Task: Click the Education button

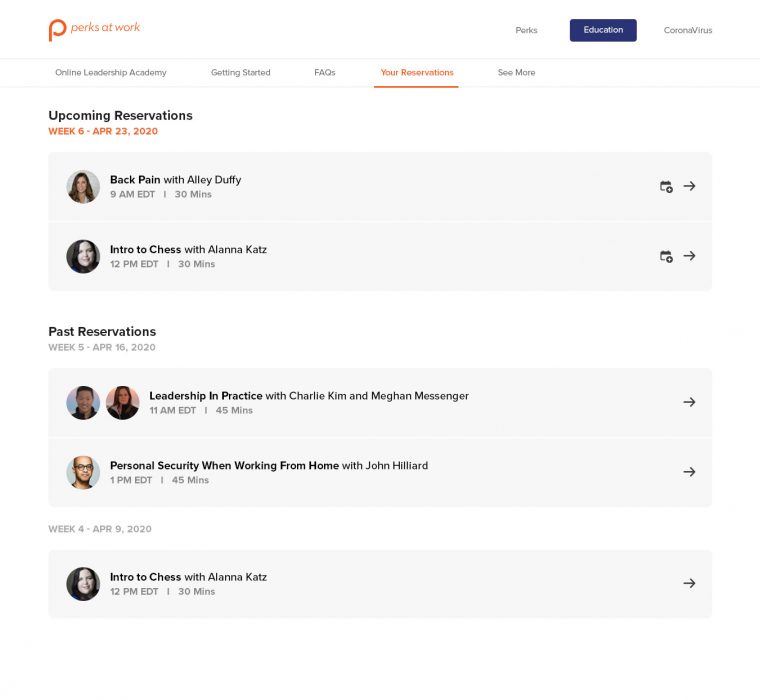Action: click(x=603, y=30)
